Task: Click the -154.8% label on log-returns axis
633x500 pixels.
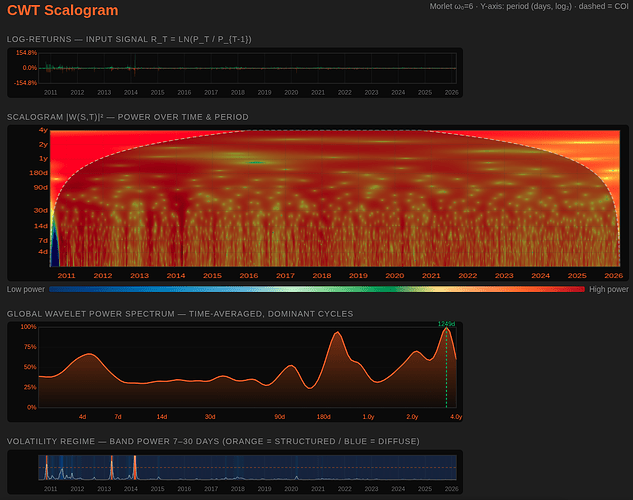Action: (26, 83)
